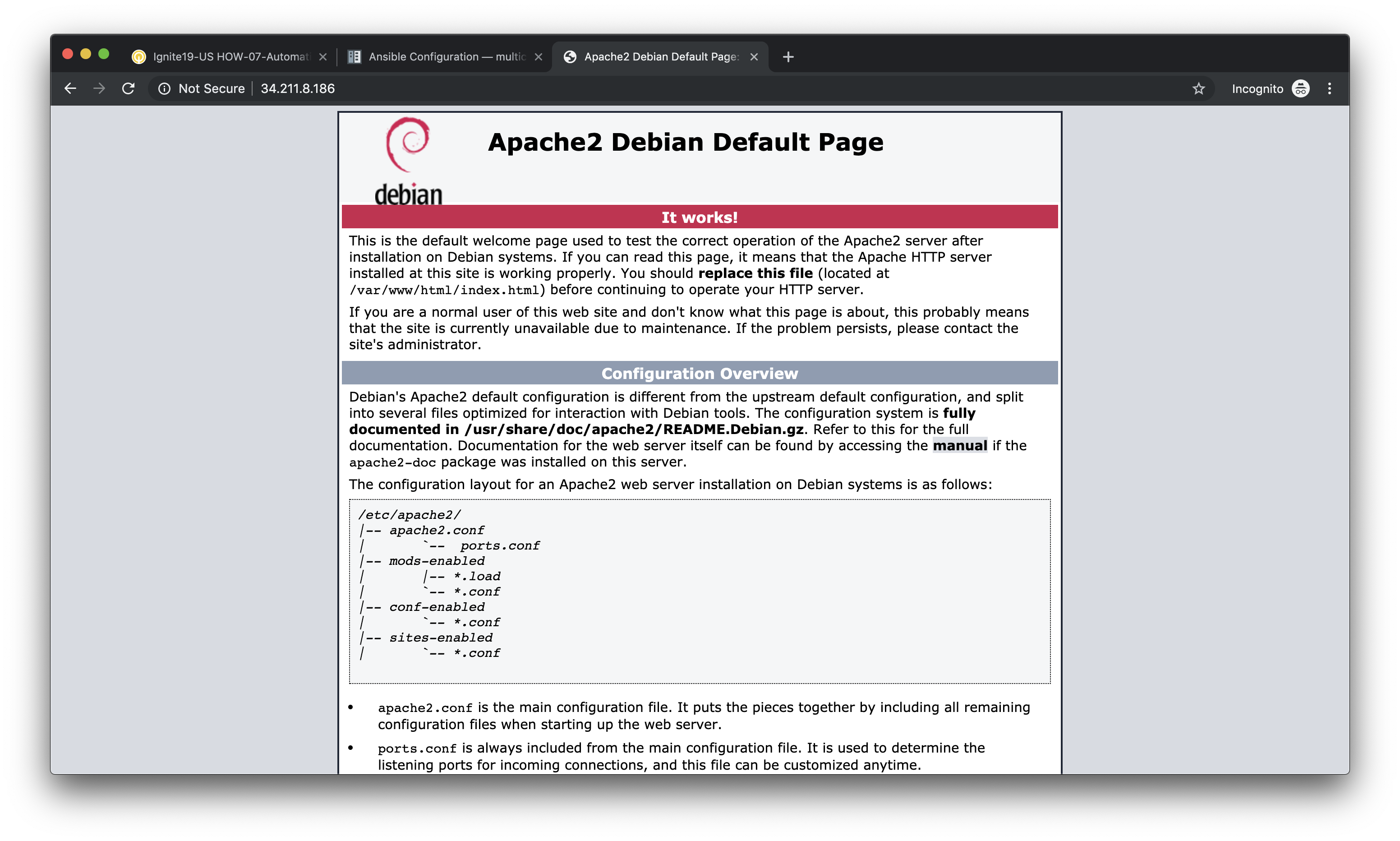Click the Not Secure label
Viewport: 1400px width, 841px height.
pos(211,89)
